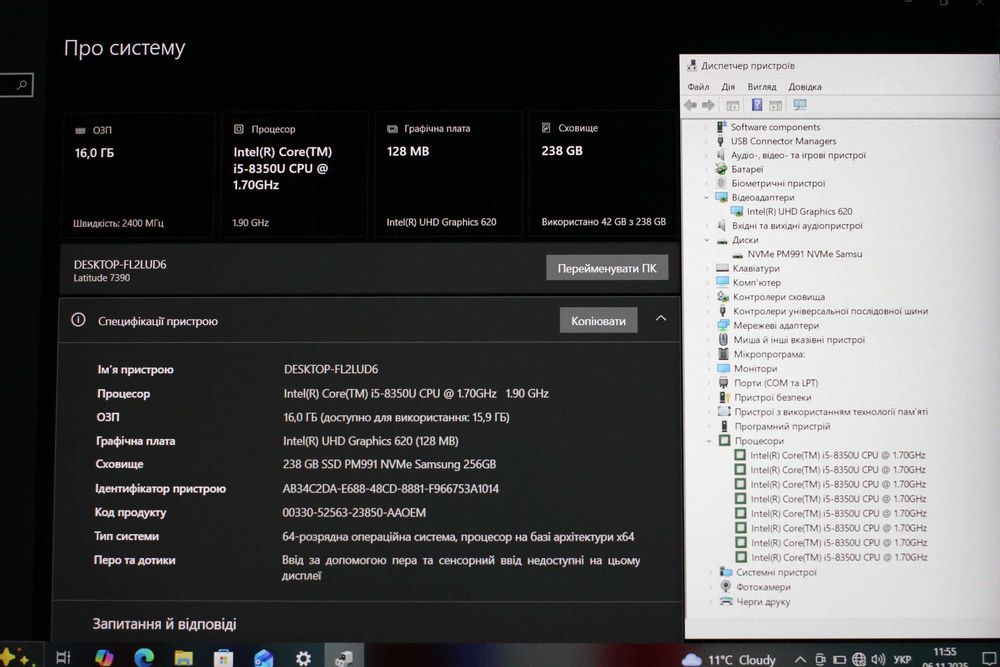Click the Forward arrow in Device Manager toolbar
Viewport: 1000px width, 667px height.
pyautogui.click(x=708, y=105)
